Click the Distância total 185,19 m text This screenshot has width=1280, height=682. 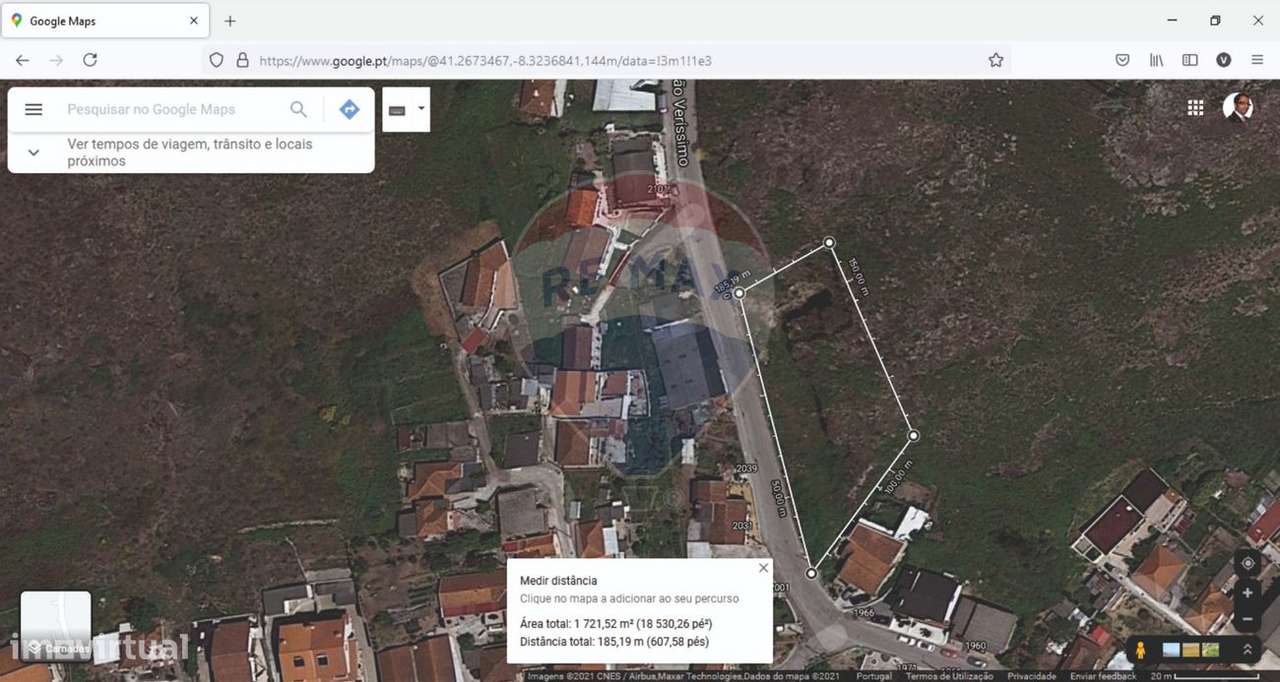(x=614, y=642)
